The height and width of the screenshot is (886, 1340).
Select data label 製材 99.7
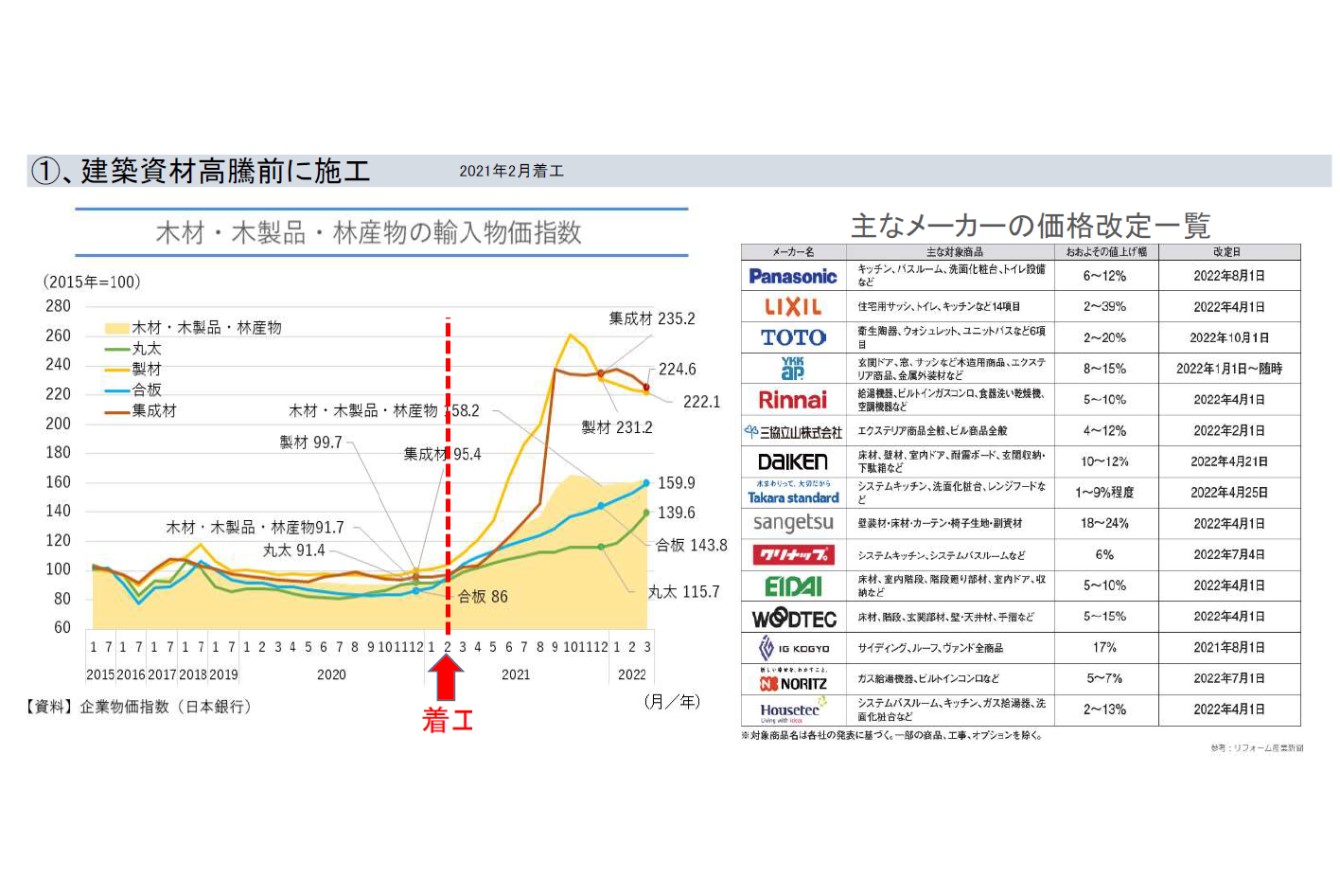click(x=310, y=441)
